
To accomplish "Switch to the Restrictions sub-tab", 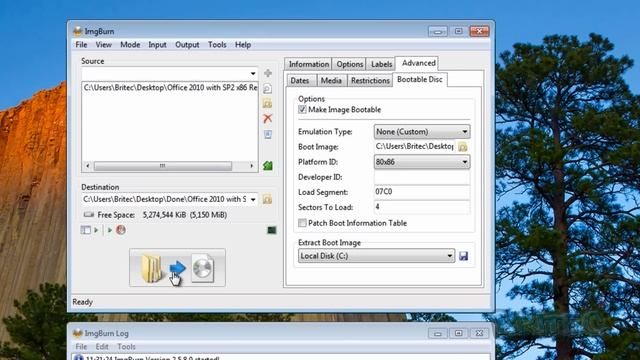I will click(370, 80).
